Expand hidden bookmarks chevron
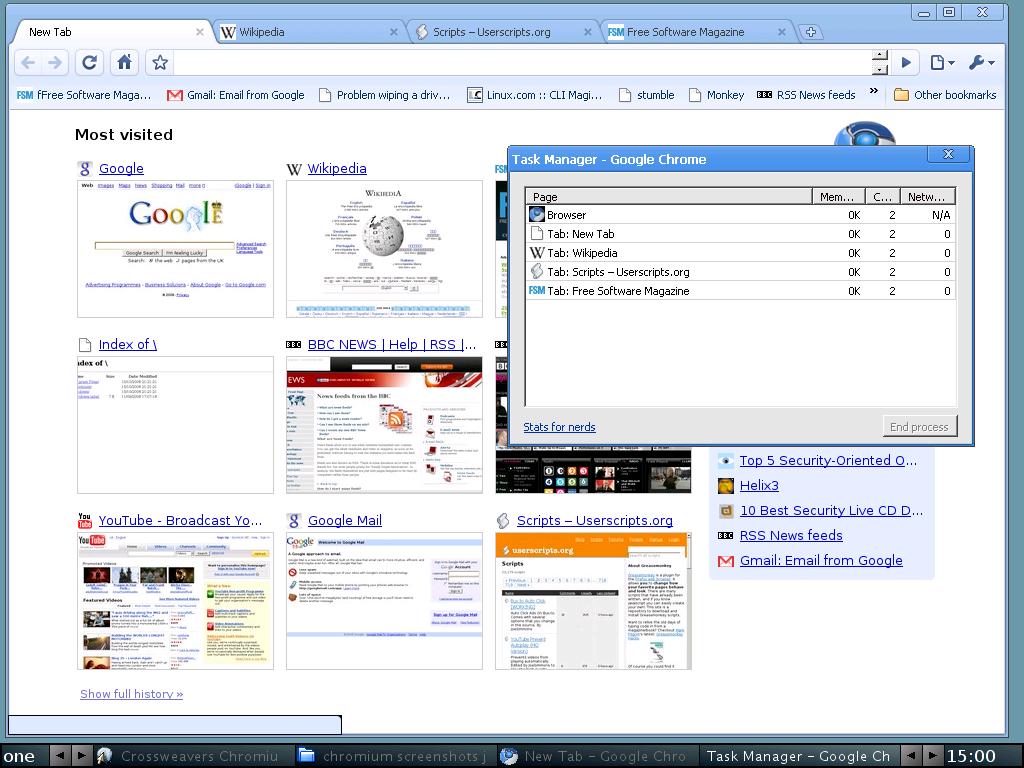This screenshot has width=1024, height=768. (x=874, y=91)
